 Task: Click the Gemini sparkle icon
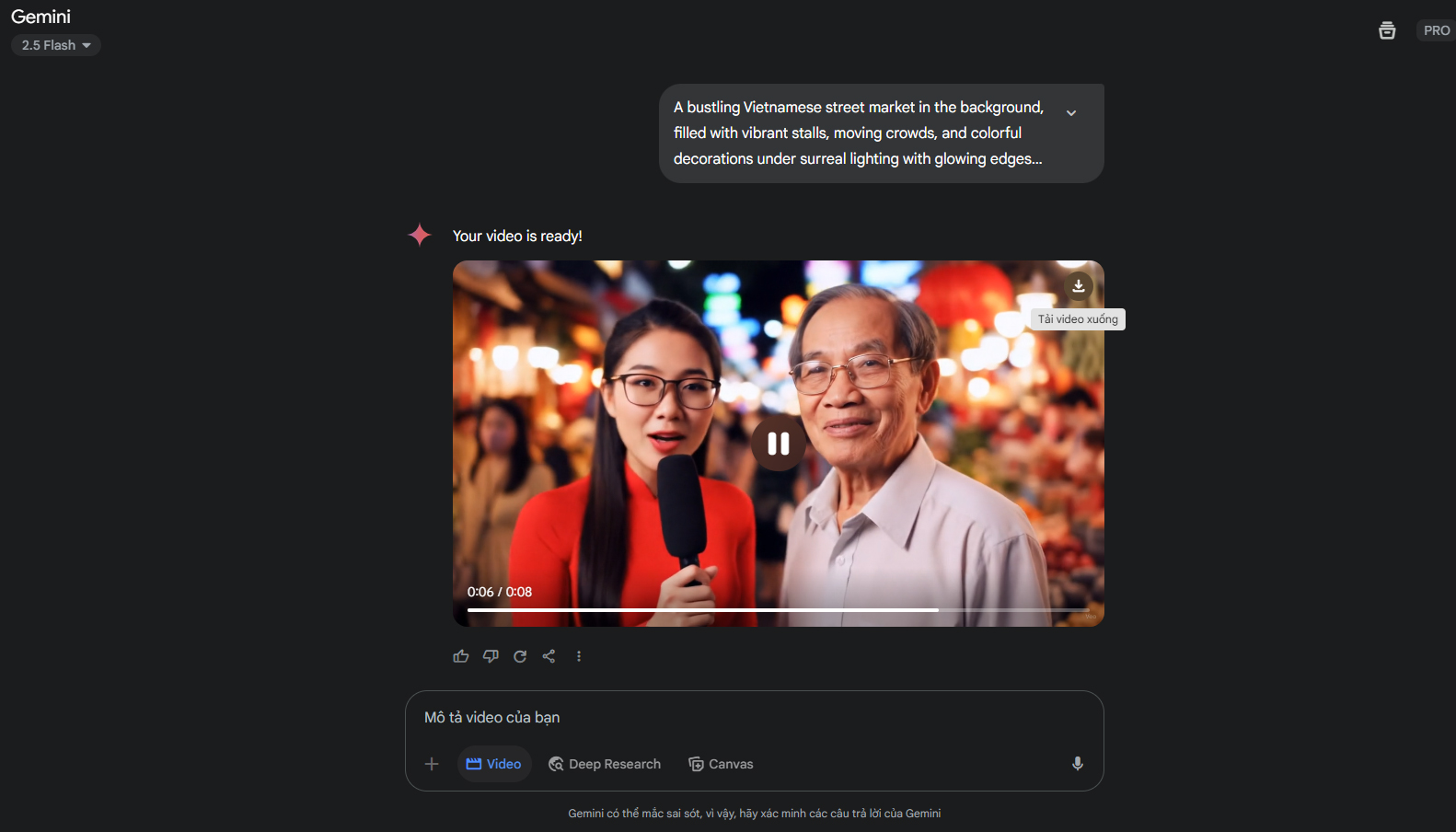[x=420, y=235]
